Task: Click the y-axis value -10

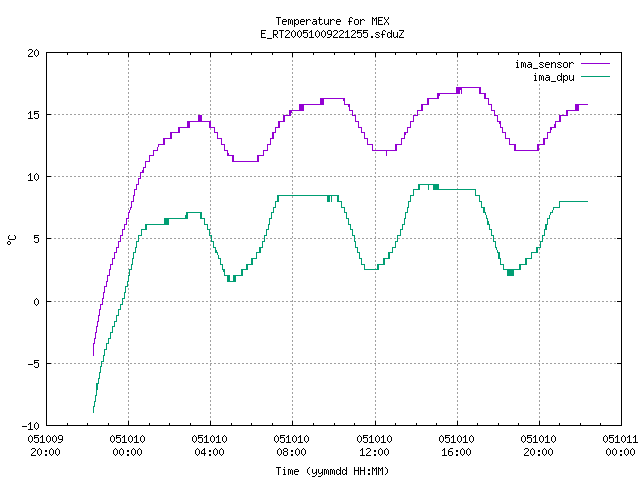Action: 31,426
